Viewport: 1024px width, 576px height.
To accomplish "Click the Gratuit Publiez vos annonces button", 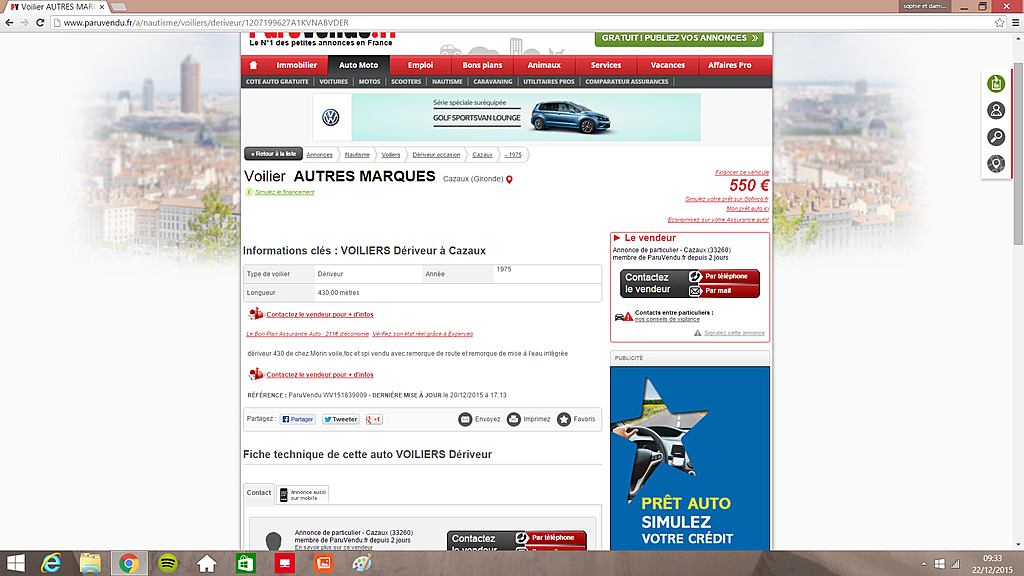I will pos(680,39).
